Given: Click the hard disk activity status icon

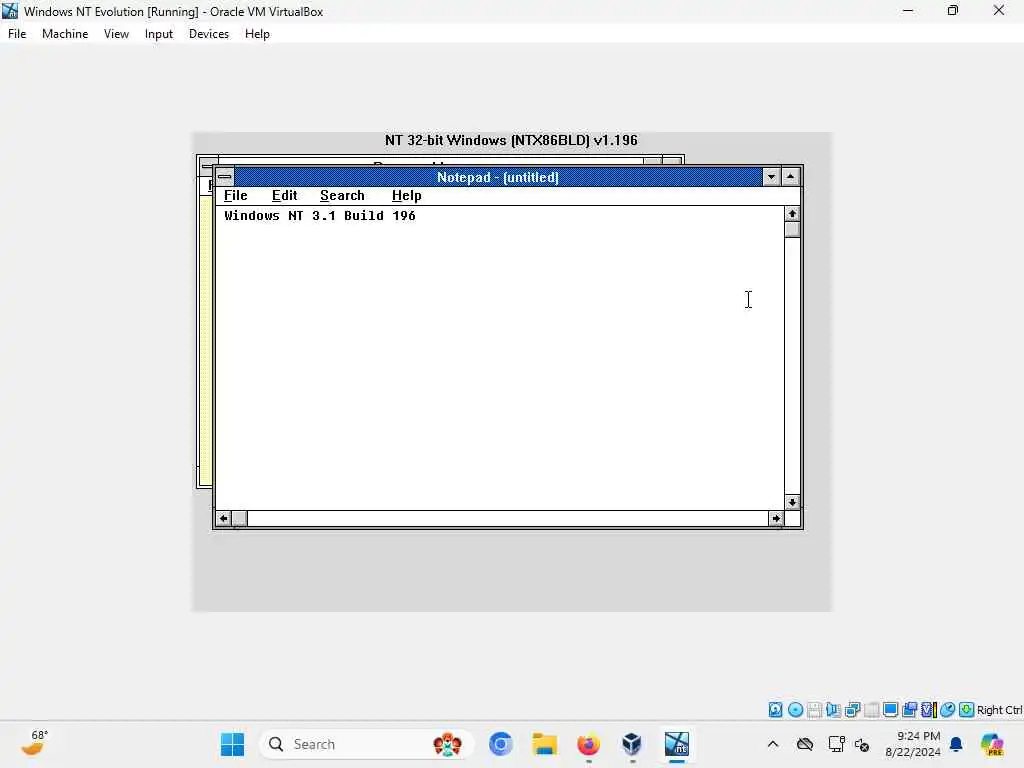Looking at the screenshot, I should click(x=775, y=710).
